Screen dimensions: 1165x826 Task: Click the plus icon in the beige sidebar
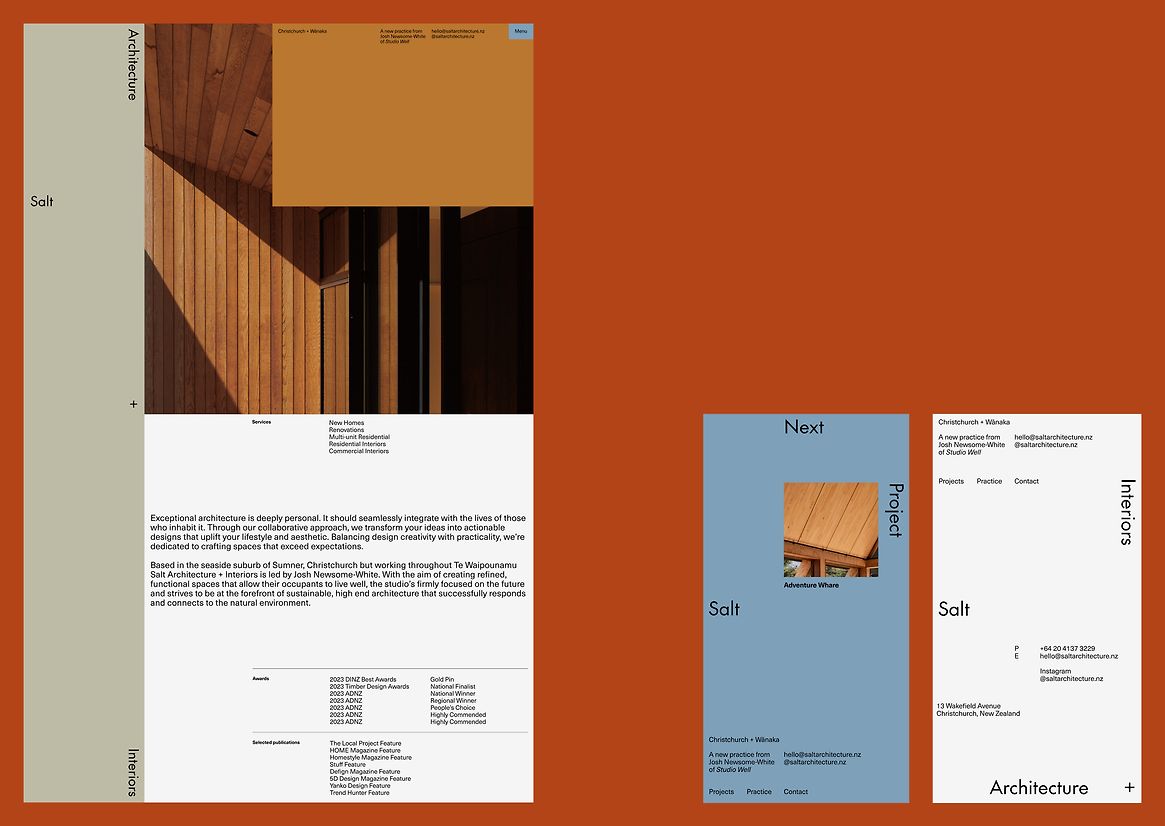pos(134,404)
